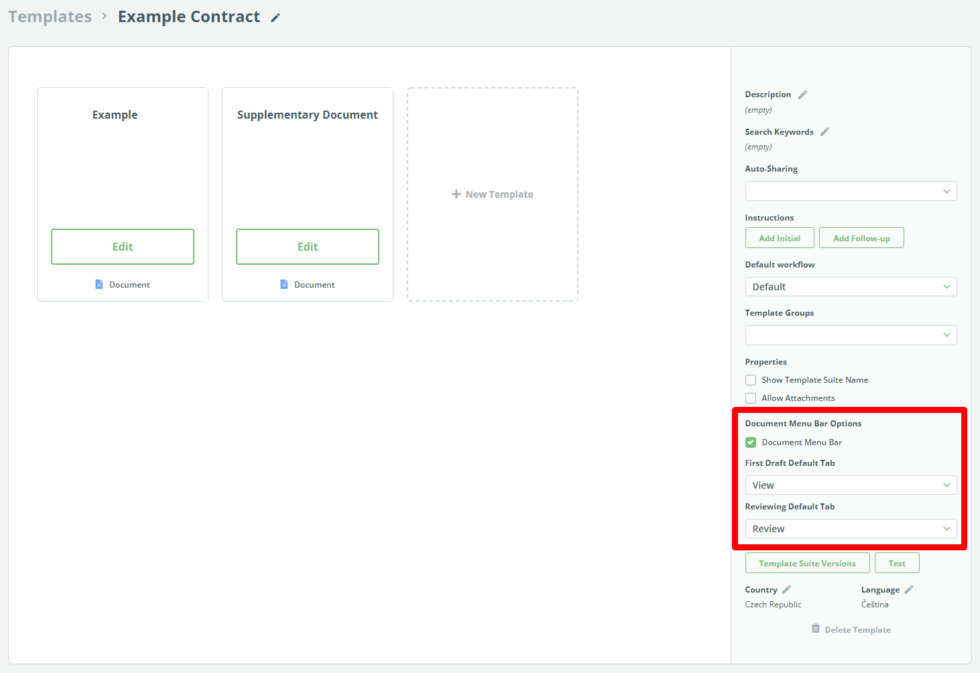
Task: Click document icon under Example template
Action: click(99, 285)
